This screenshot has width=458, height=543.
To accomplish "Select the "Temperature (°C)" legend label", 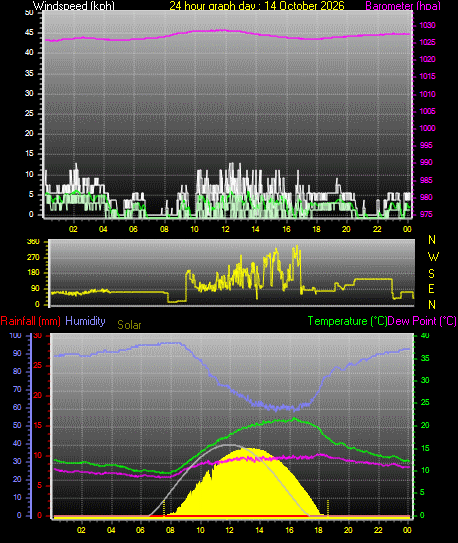I will (x=347, y=321).
